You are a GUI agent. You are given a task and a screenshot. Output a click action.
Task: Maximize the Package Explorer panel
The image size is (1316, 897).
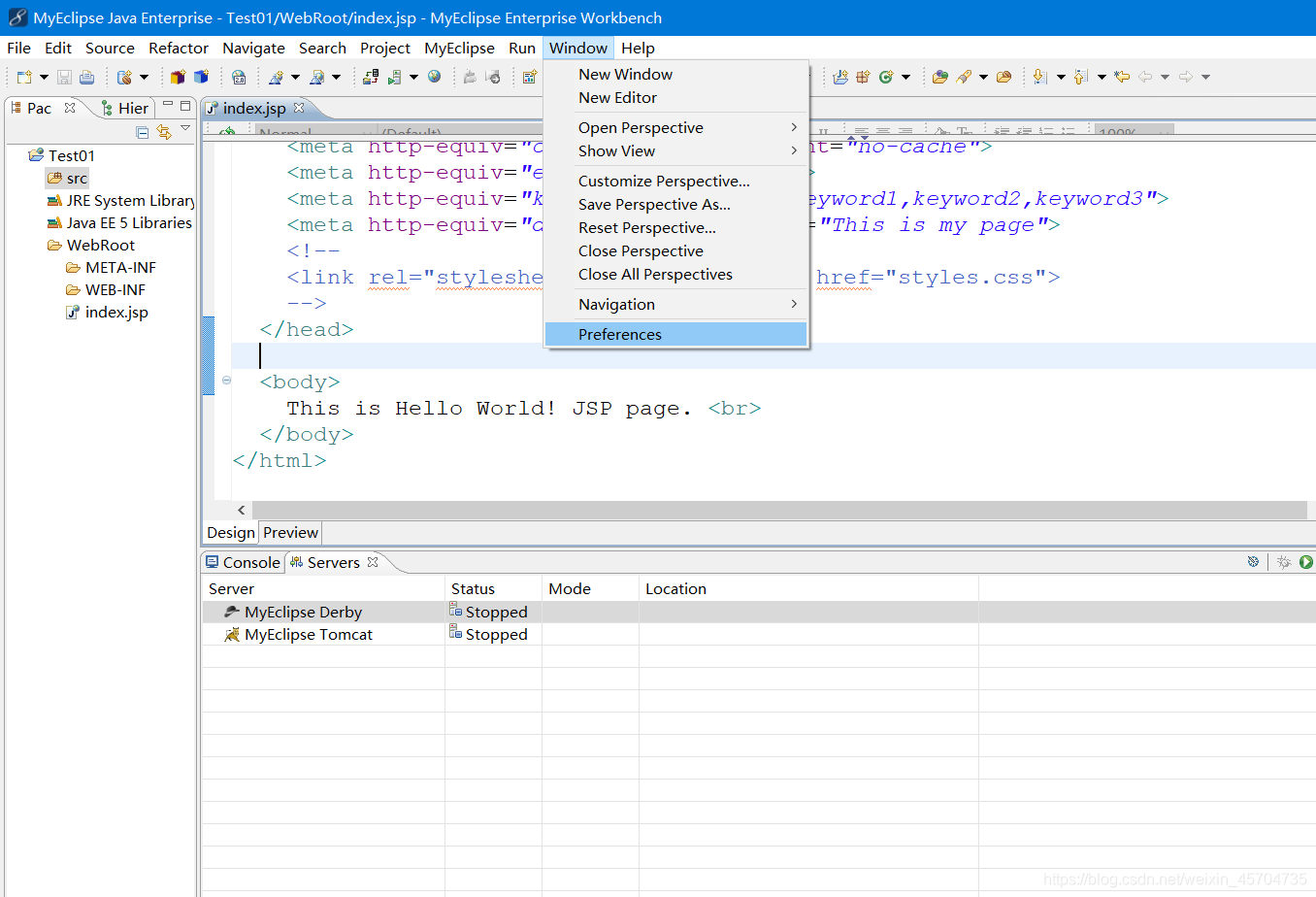(185, 106)
